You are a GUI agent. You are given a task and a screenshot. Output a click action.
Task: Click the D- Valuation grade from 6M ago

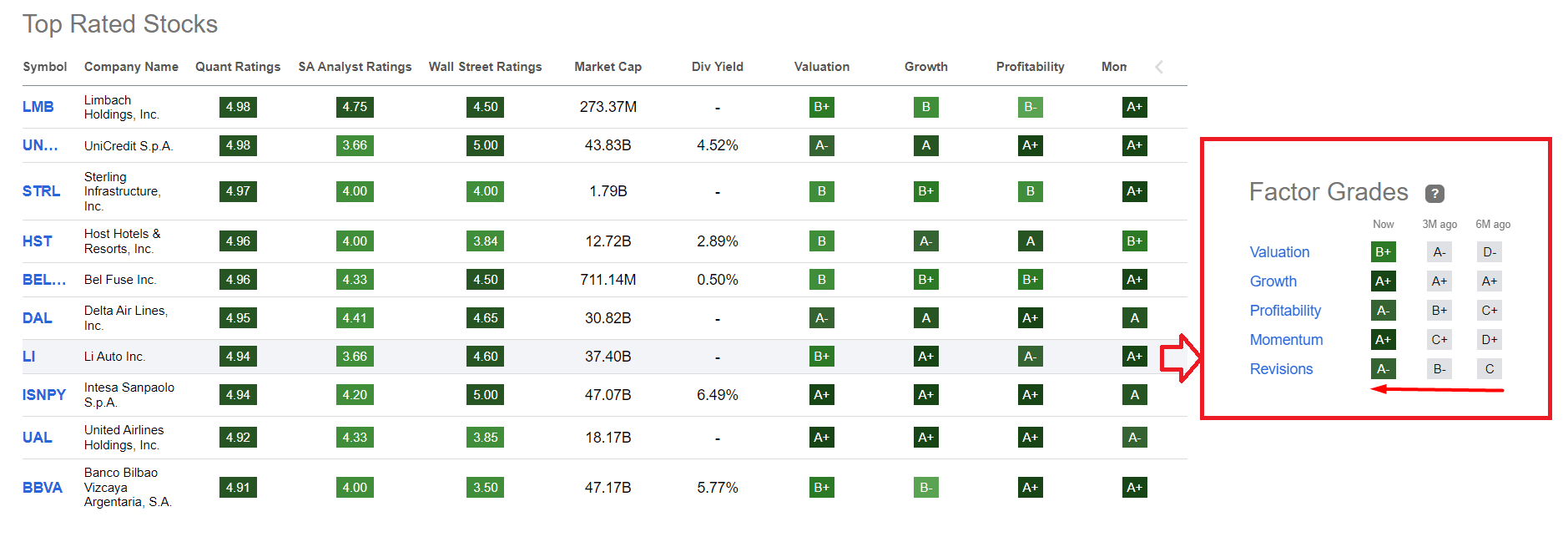click(x=1490, y=252)
